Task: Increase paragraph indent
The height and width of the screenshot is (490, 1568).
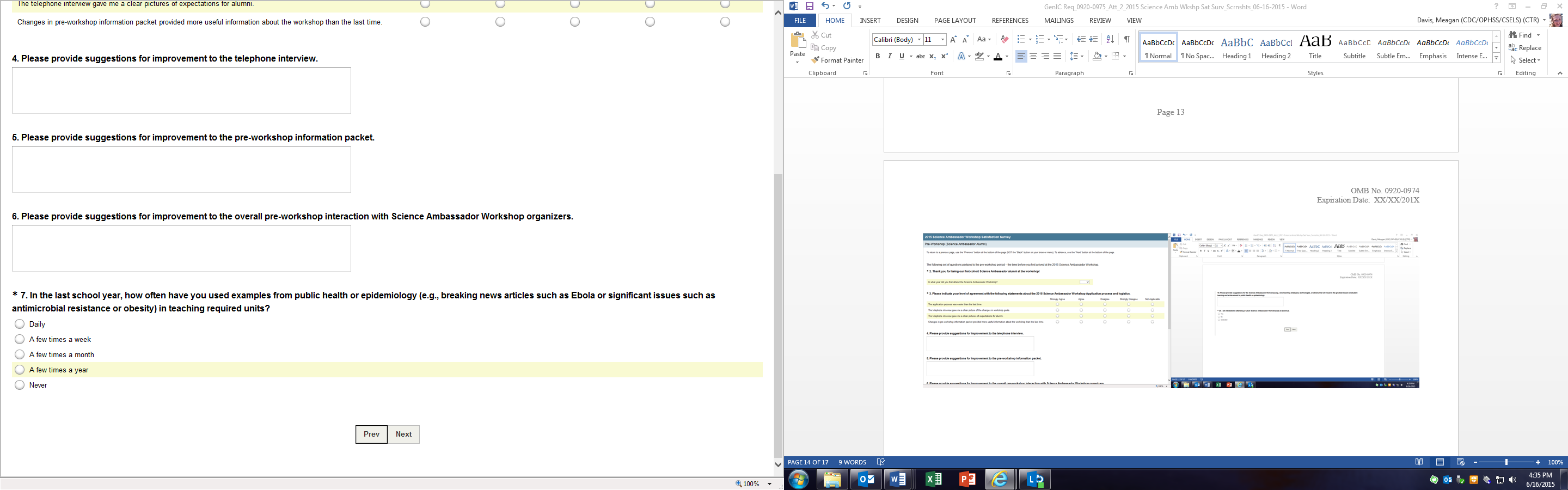Action: [x=1093, y=40]
